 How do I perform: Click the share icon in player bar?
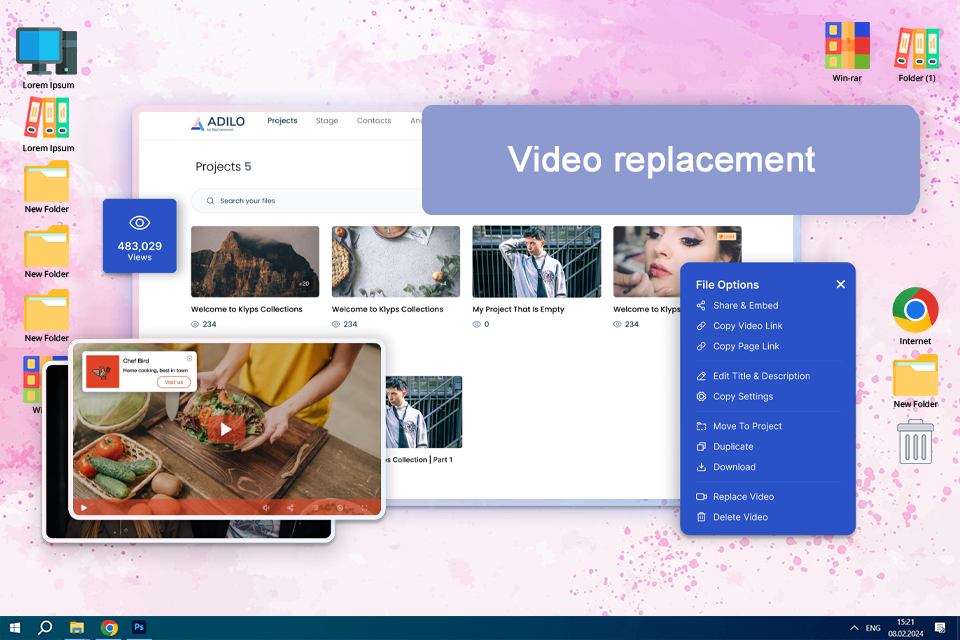(x=290, y=508)
